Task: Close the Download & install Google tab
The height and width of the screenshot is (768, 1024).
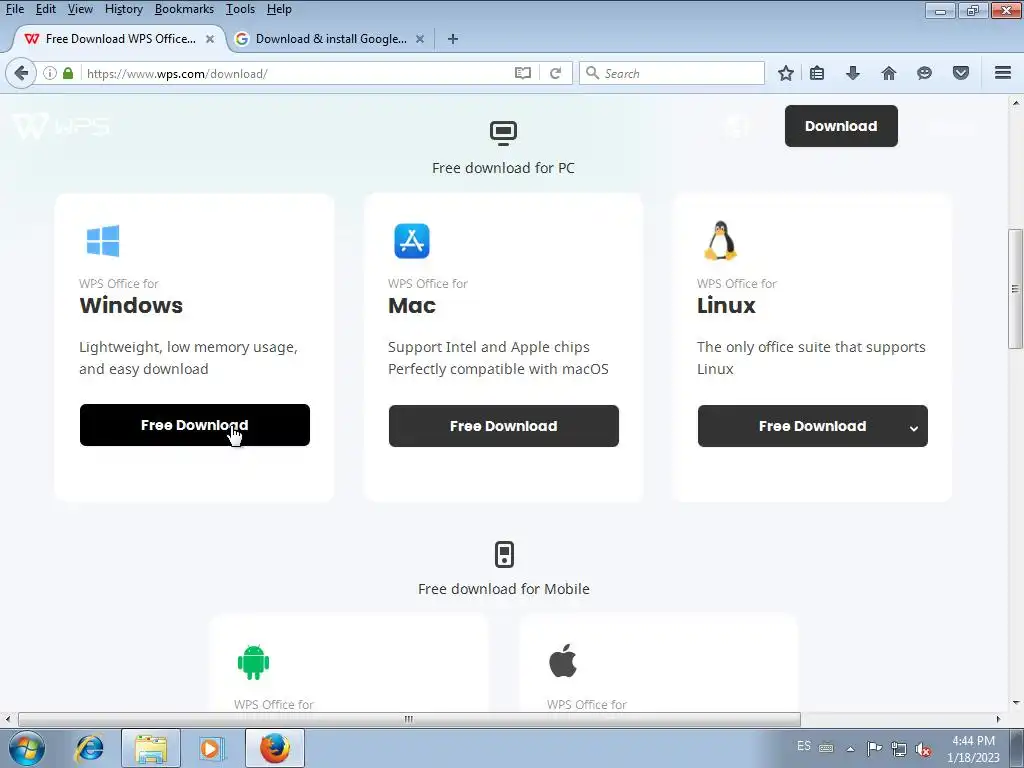Action: 420,39
